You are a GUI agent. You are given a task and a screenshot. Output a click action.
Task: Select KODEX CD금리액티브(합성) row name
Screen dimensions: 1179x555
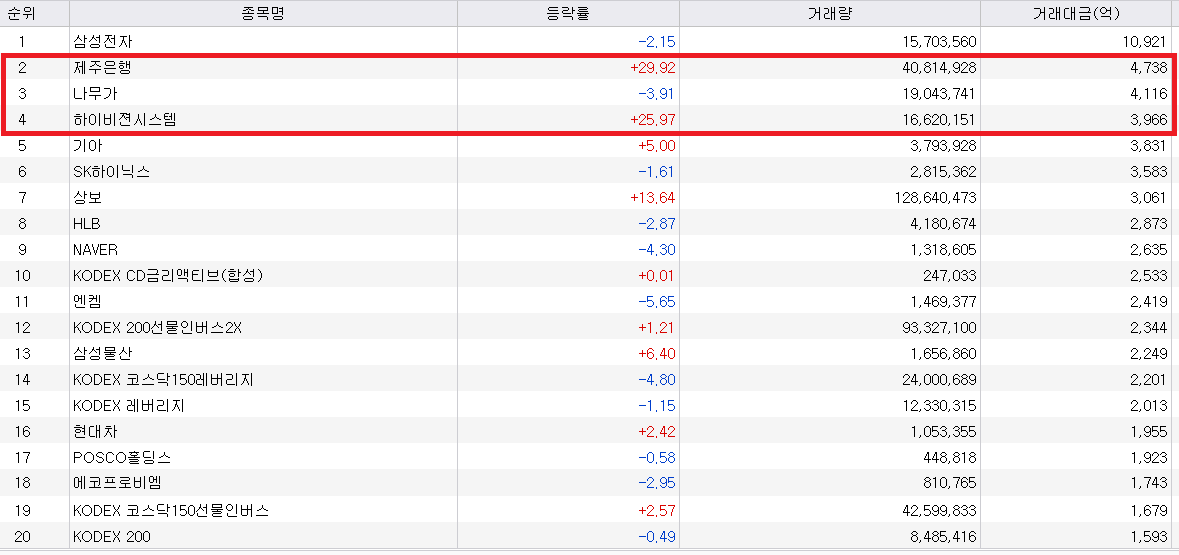coord(168,276)
